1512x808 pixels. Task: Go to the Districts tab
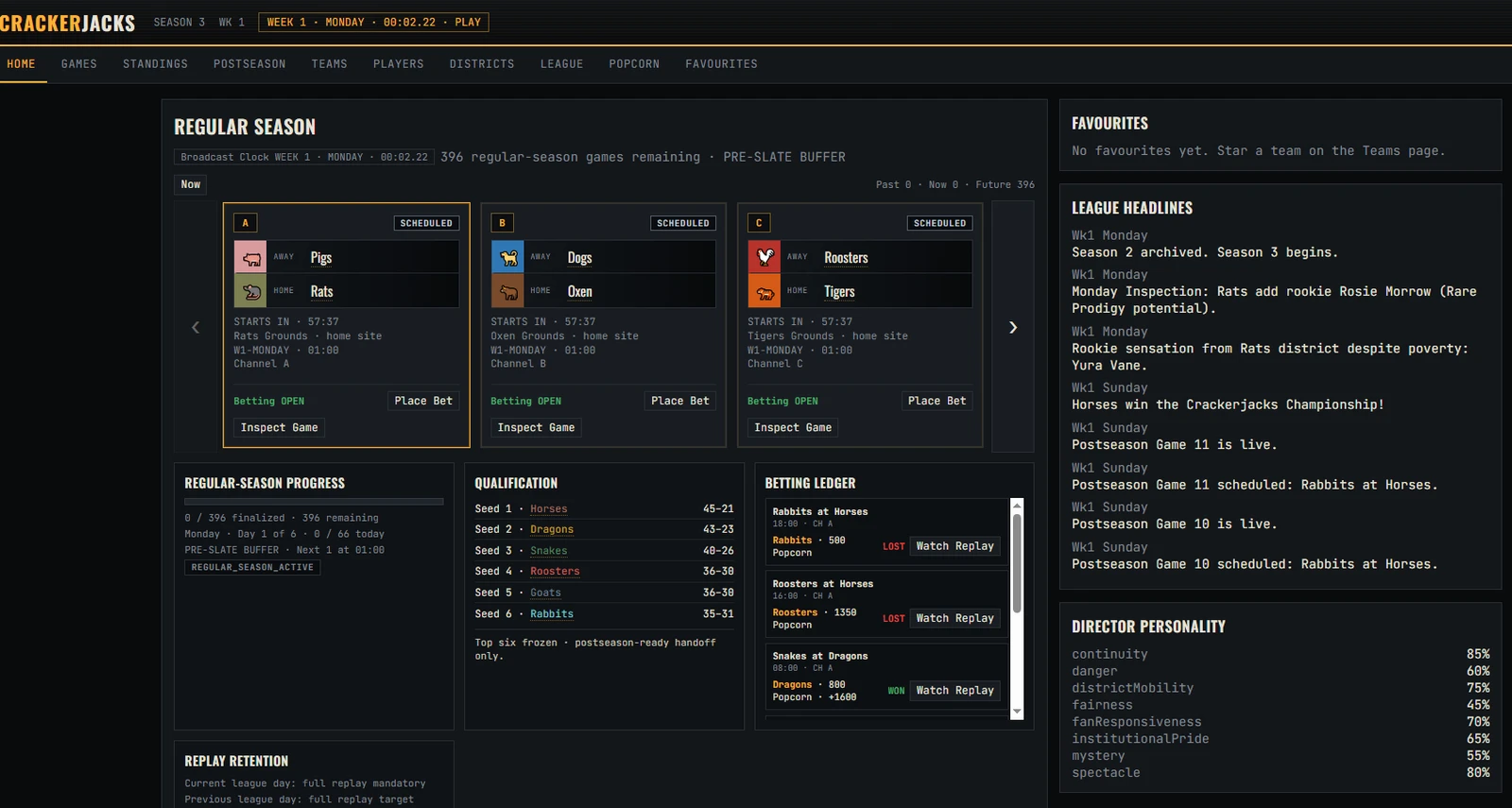tap(482, 64)
